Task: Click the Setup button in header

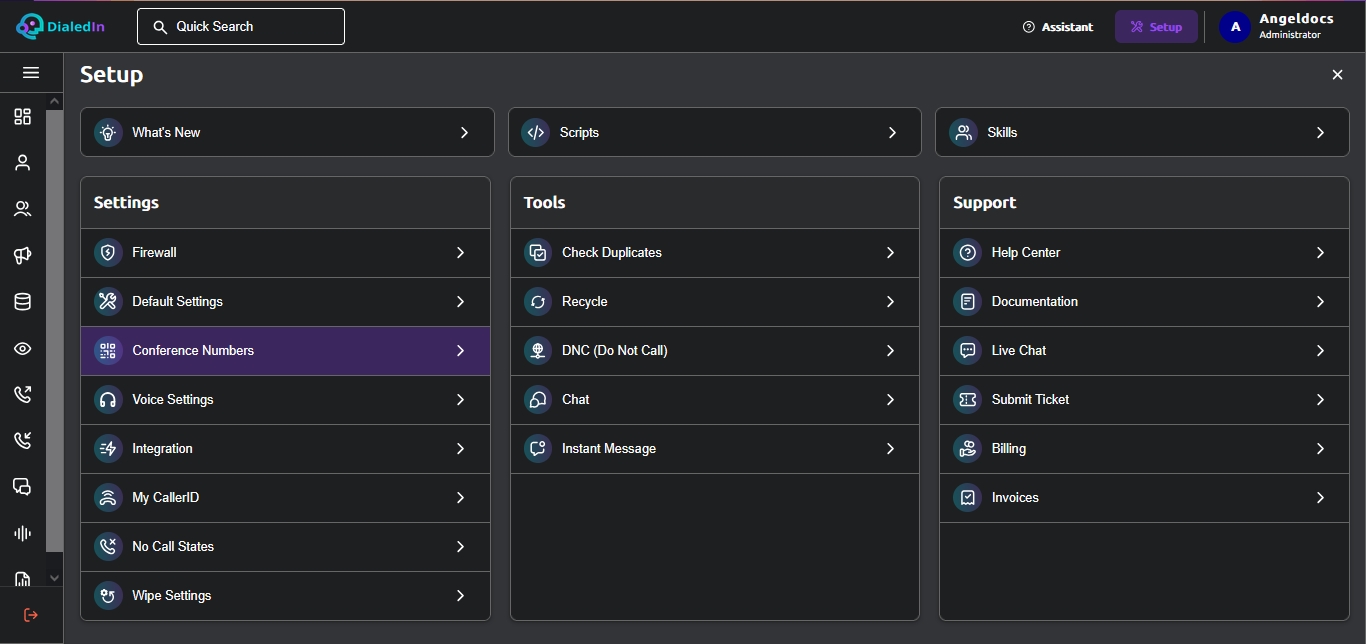Action: 1156,27
